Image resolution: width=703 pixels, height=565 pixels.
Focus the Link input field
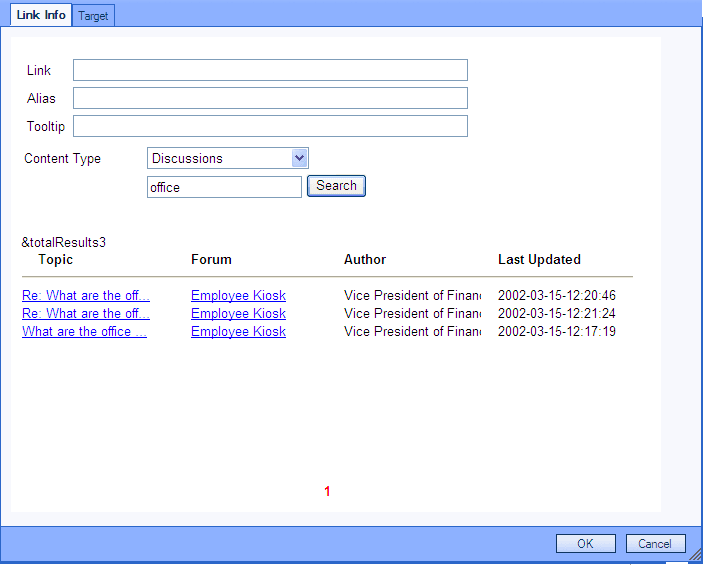[270, 70]
